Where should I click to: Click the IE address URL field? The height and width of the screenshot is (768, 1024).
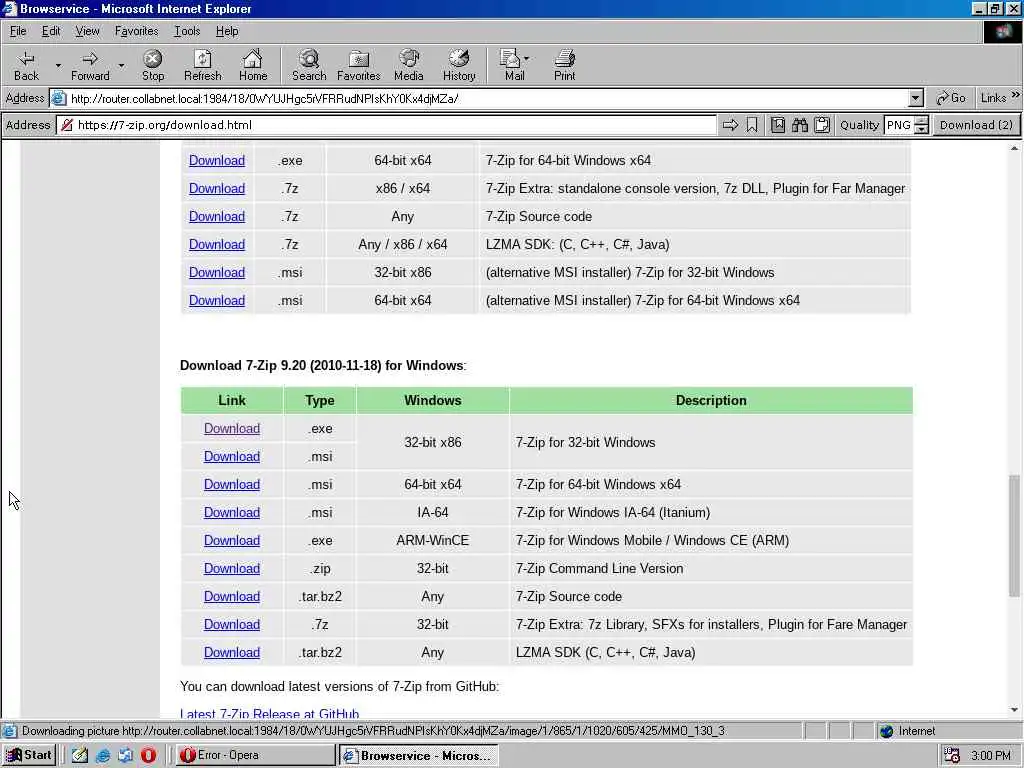pos(488,99)
